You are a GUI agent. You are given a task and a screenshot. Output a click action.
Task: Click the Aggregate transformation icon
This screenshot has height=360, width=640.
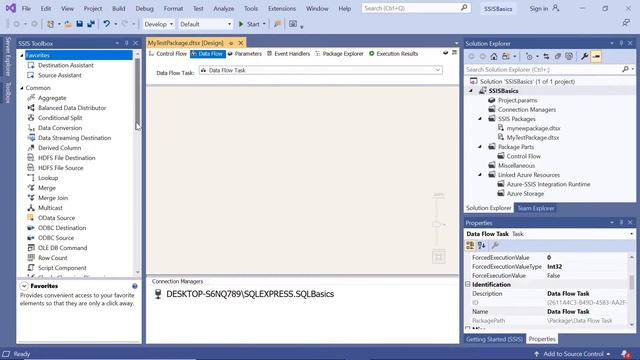click(31, 98)
